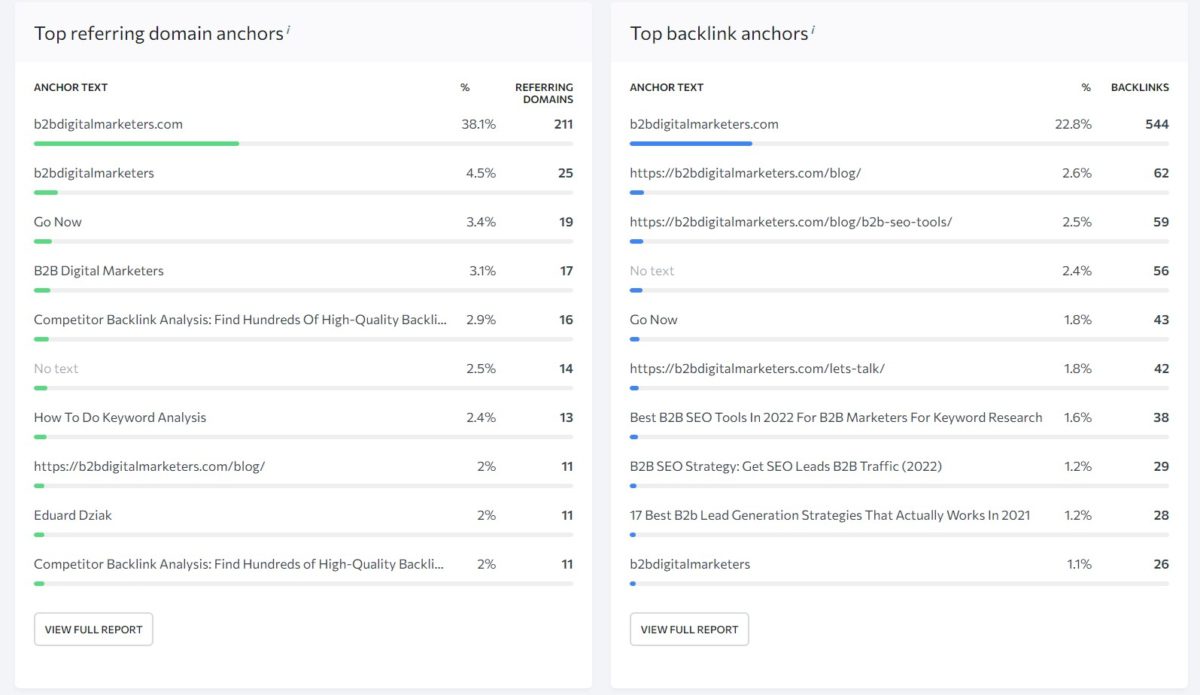The image size is (1200, 695).
Task: Sort by the BACKLINKS column header
Action: point(1141,87)
